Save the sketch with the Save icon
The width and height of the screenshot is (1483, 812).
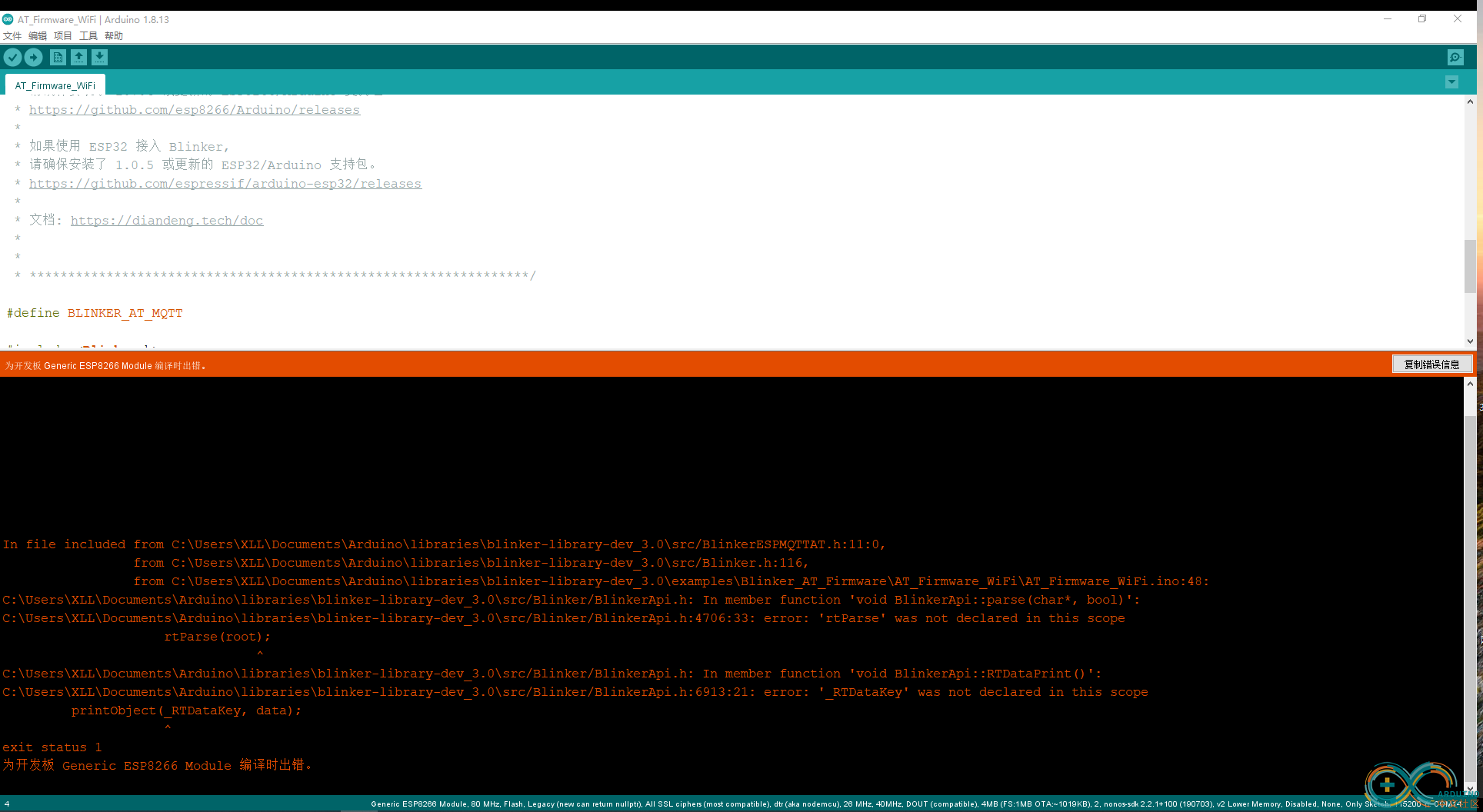coord(99,57)
